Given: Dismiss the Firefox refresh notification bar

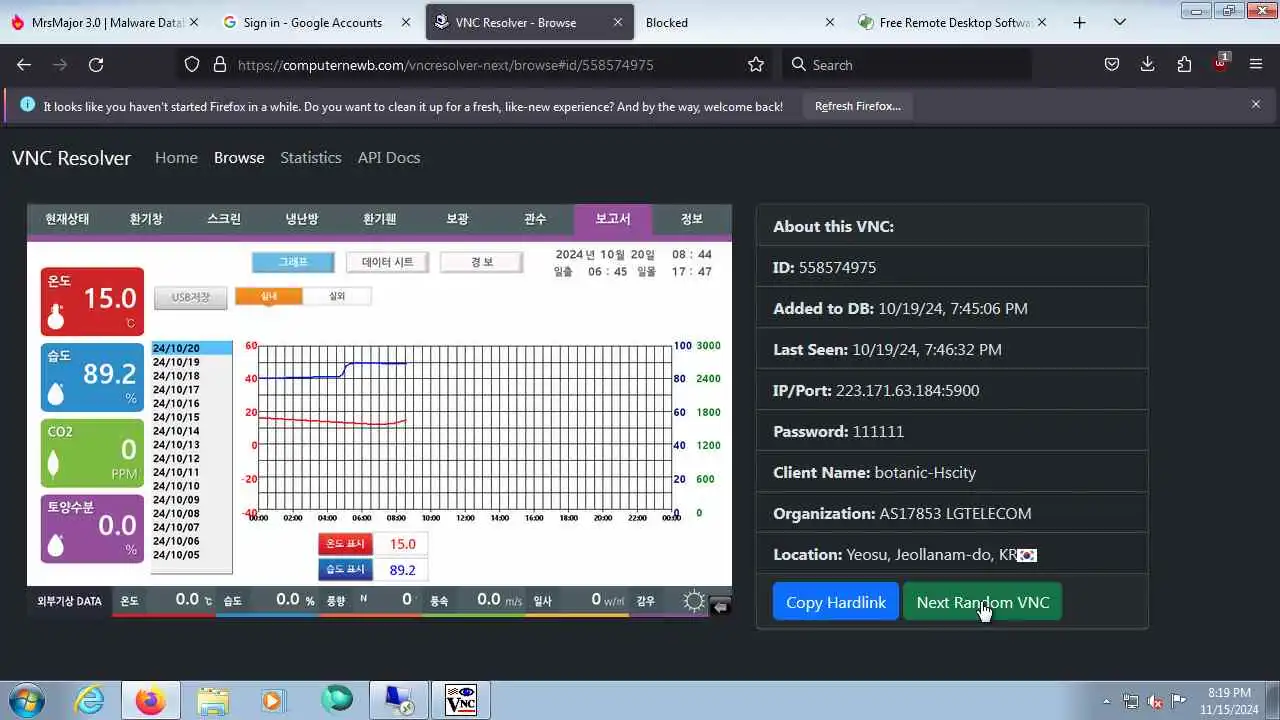Looking at the screenshot, I should [1256, 104].
